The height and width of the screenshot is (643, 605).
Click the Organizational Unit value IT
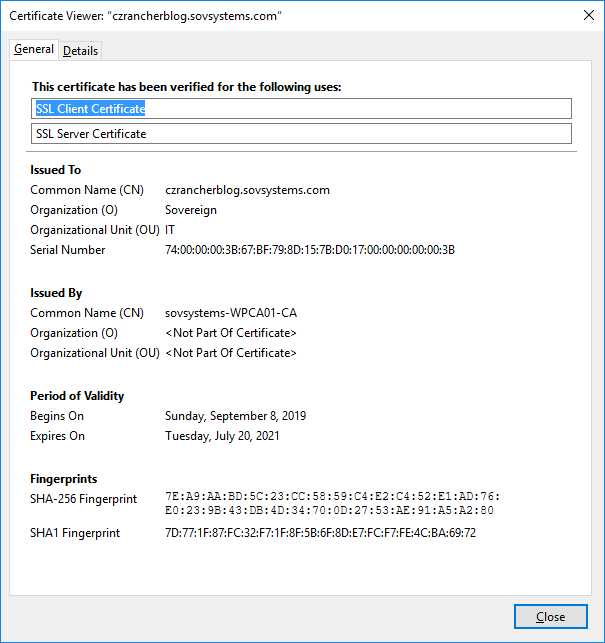[x=170, y=230]
